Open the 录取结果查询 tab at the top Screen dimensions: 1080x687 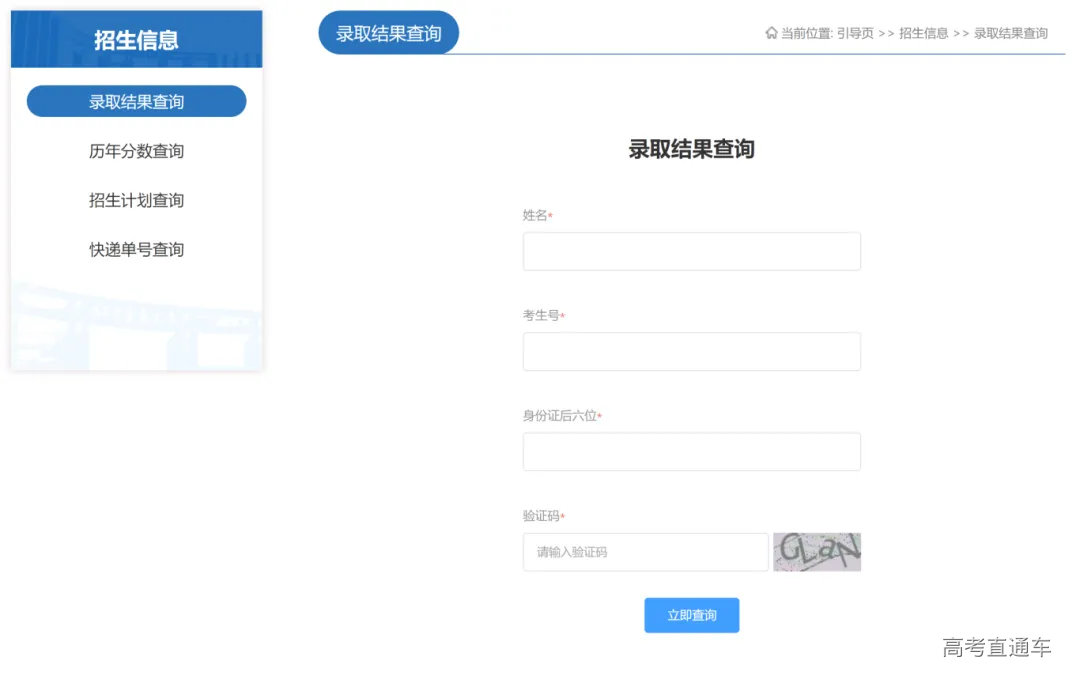388,31
